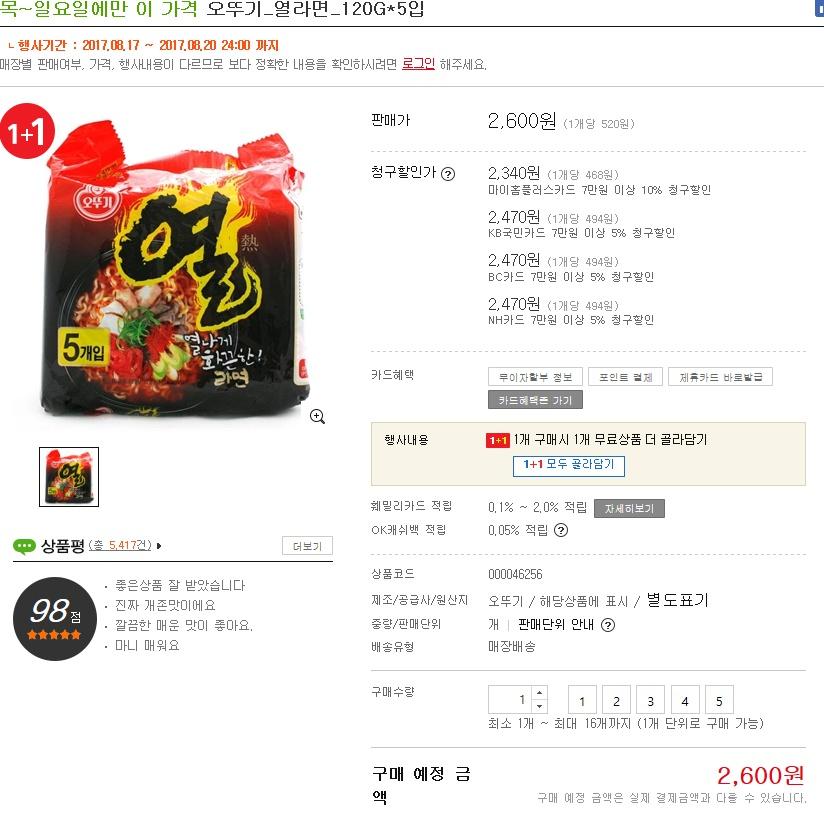Open the OK캐쉬백 적립 help icon
The height and width of the screenshot is (821, 824).
[x=561, y=530]
